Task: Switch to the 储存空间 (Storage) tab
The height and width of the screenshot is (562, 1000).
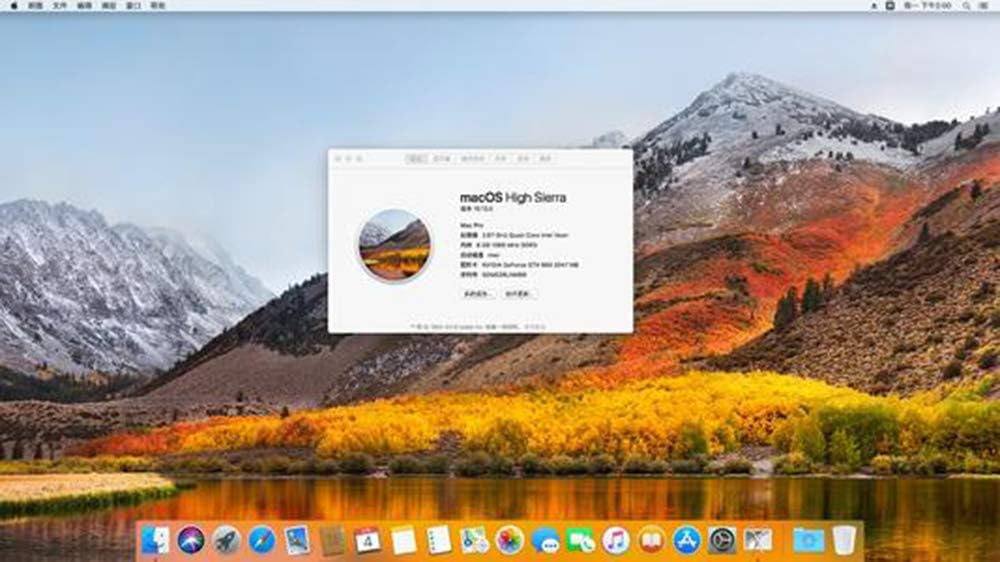Action: [x=473, y=158]
